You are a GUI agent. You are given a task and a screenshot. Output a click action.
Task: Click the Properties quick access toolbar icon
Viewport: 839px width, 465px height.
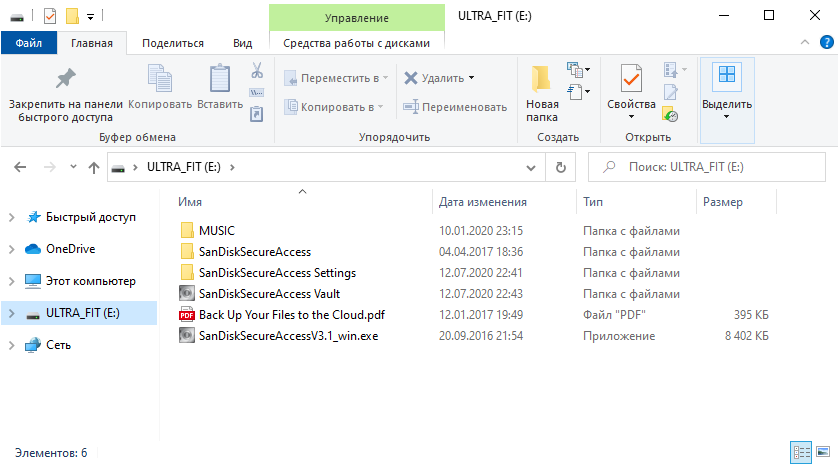click(50, 17)
